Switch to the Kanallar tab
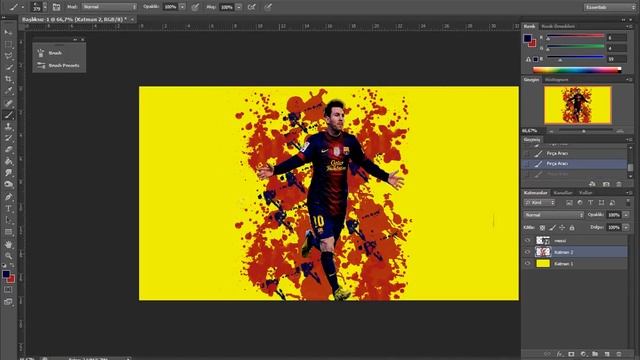640x360 pixels. pos(563,193)
